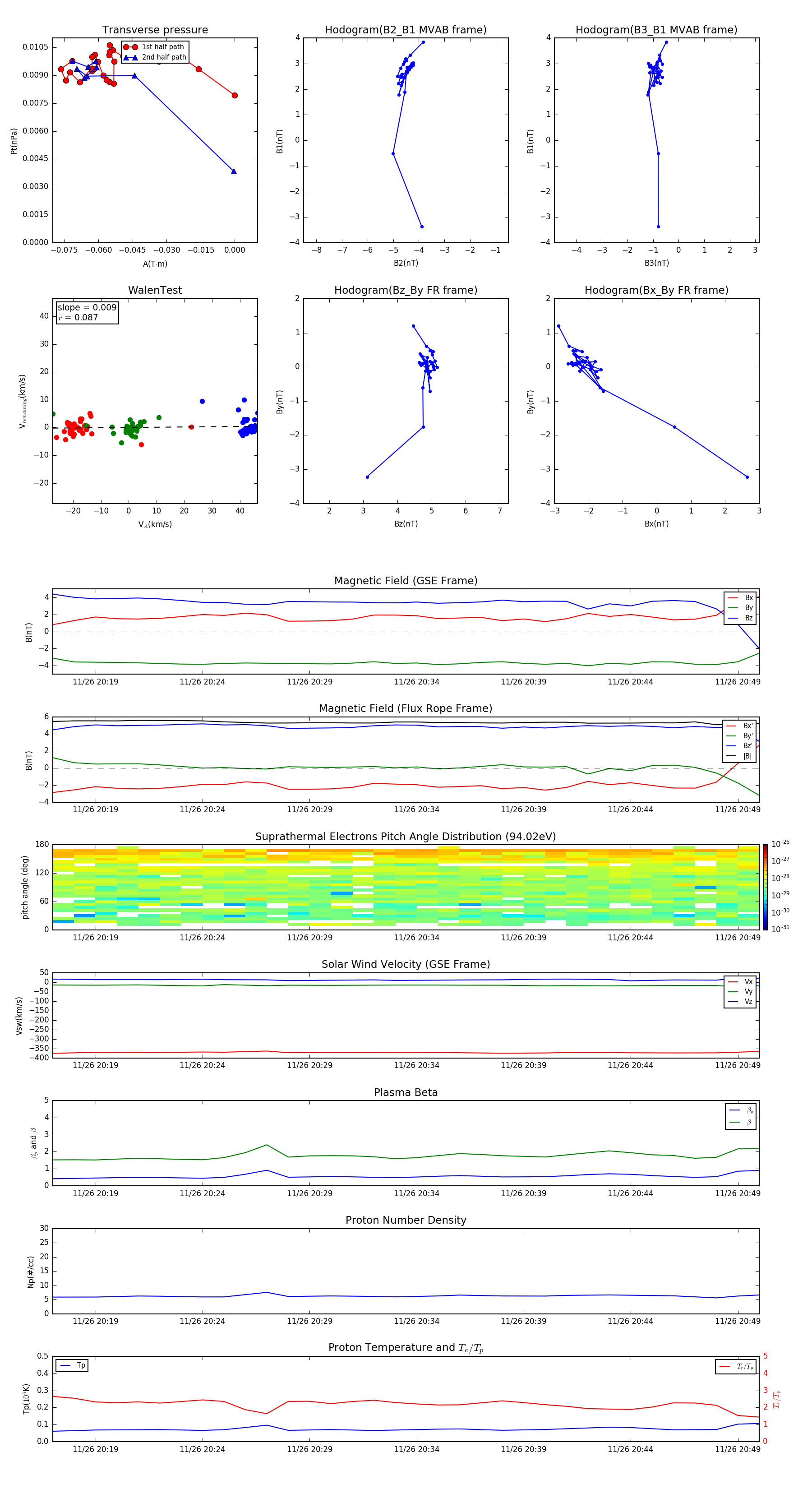Click the β_p entry in Plasma Beta legend
The width and height of the screenshot is (812, 1489).
pyautogui.click(x=741, y=1110)
